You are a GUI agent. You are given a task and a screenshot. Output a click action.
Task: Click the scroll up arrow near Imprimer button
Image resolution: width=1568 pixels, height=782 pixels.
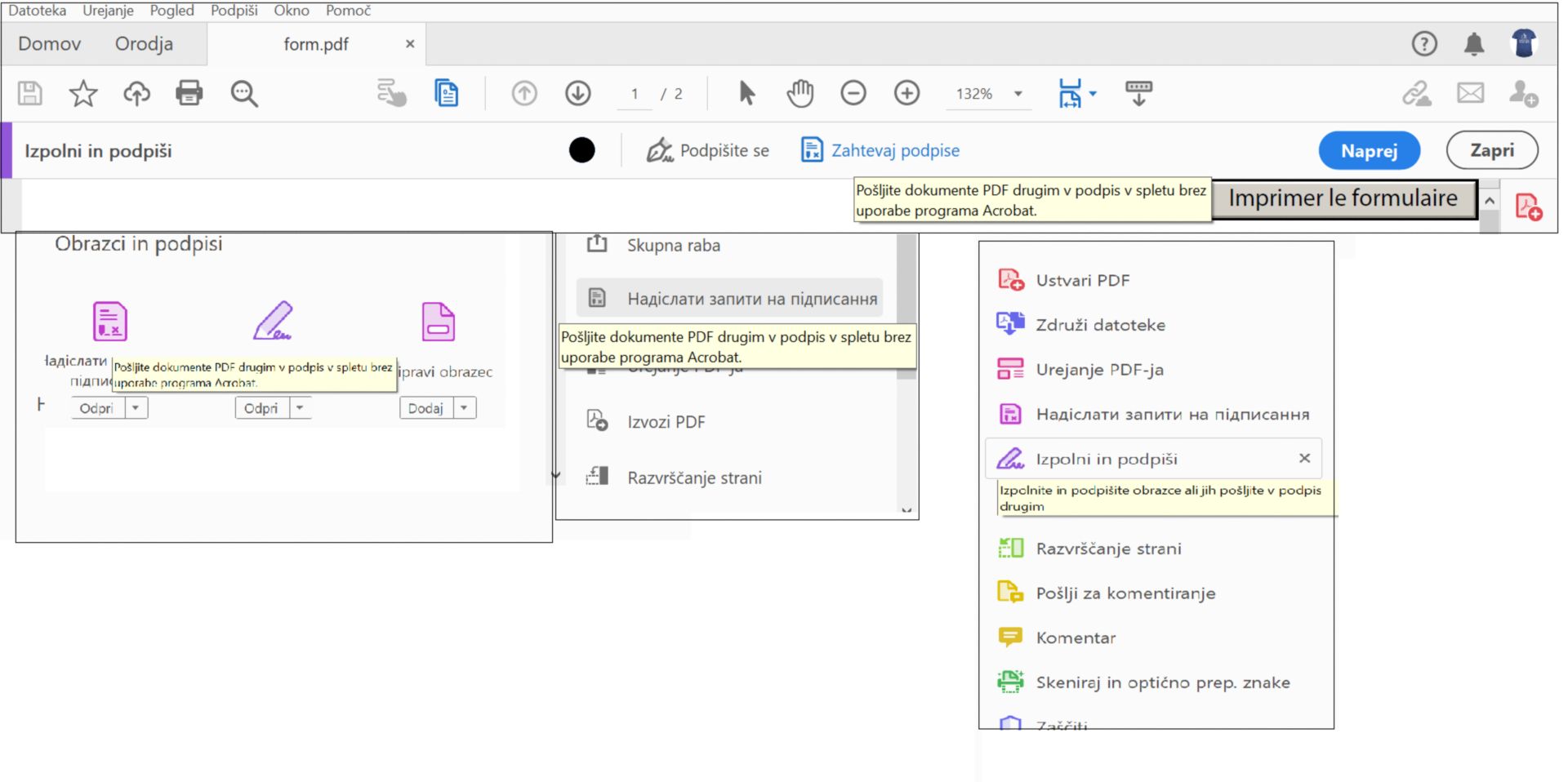tap(1490, 201)
